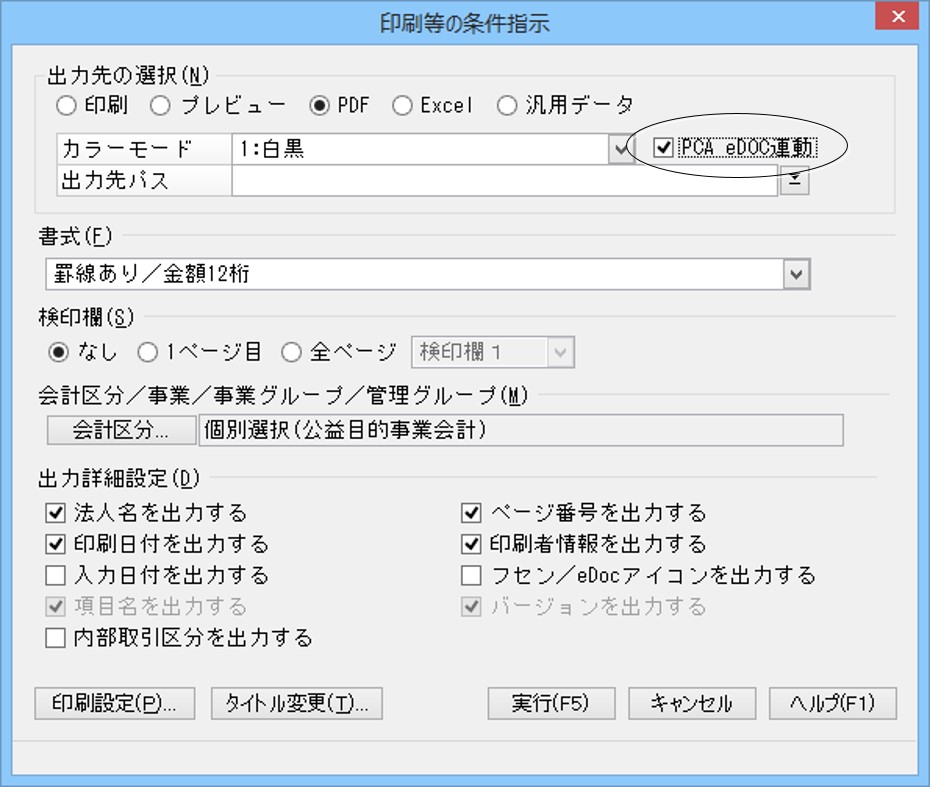This screenshot has width=930, height=787.
Task: Click the 出力先パス browse arrow button
Action: point(794,181)
